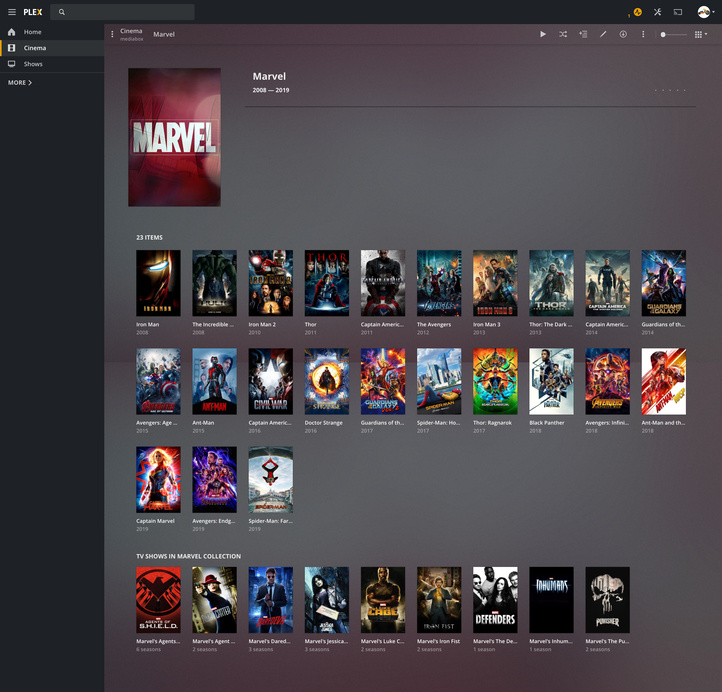Open the toolbar more actions menu
722x692 pixels.
pos(643,34)
